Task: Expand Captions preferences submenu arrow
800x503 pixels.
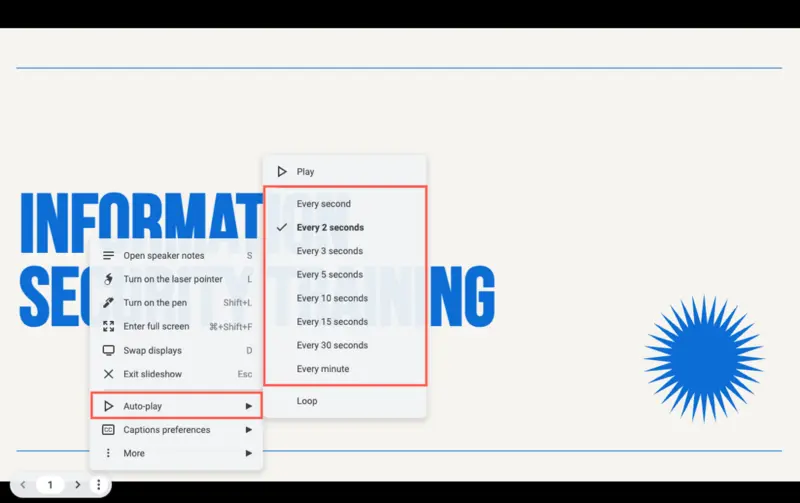Action: tap(249, 430)
